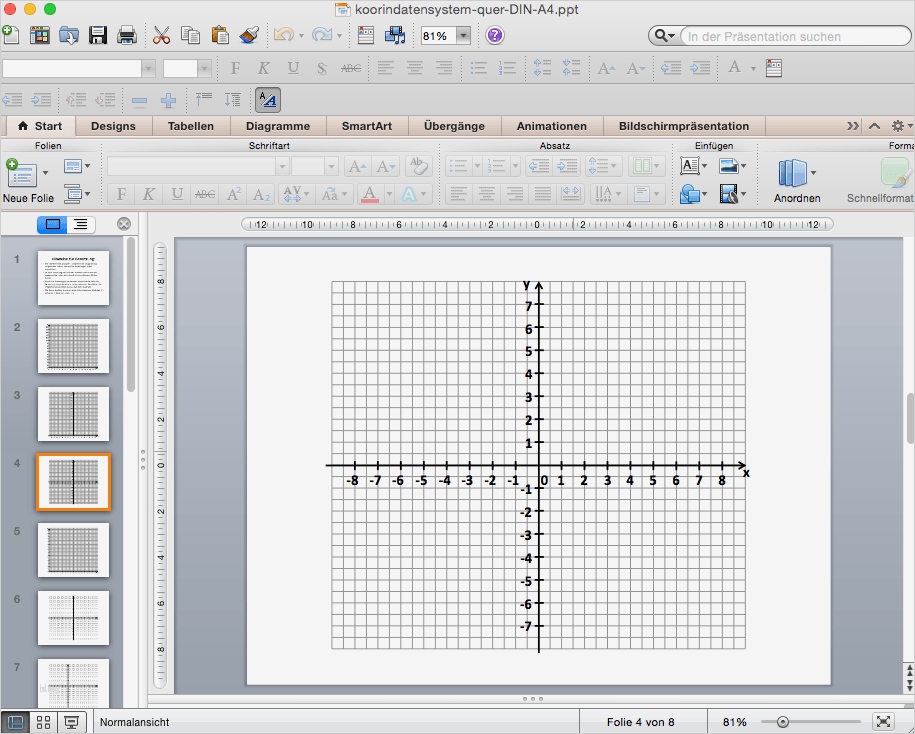
Task: Click the zoom slider in status bar
Action: [783, 722]
